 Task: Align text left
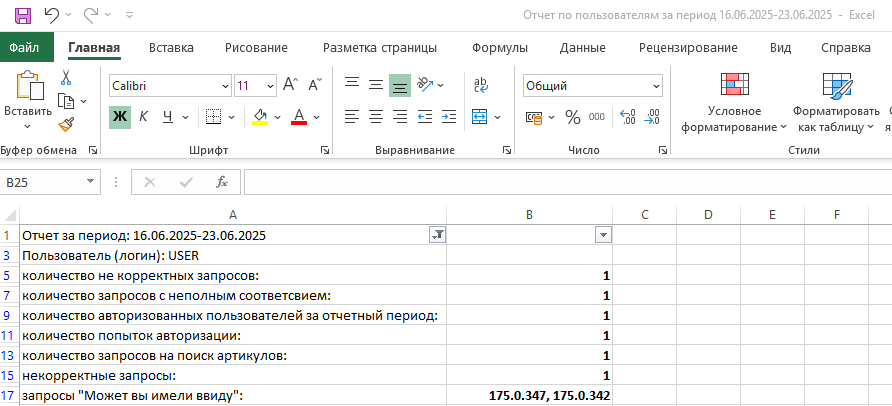click(x=352, y=117)
